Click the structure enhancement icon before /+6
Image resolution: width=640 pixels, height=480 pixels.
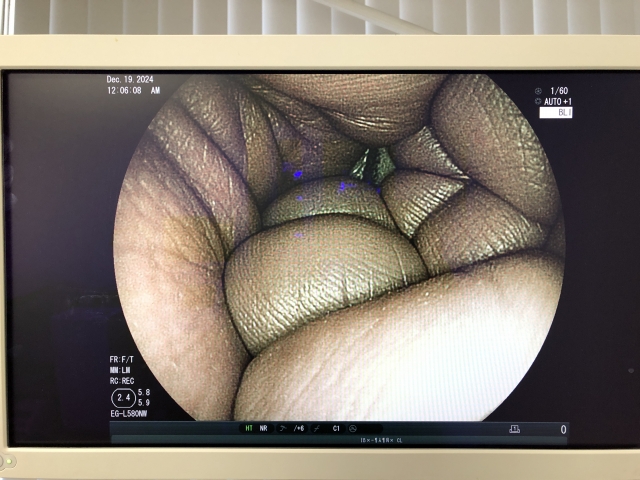click(x=283, y=428)
